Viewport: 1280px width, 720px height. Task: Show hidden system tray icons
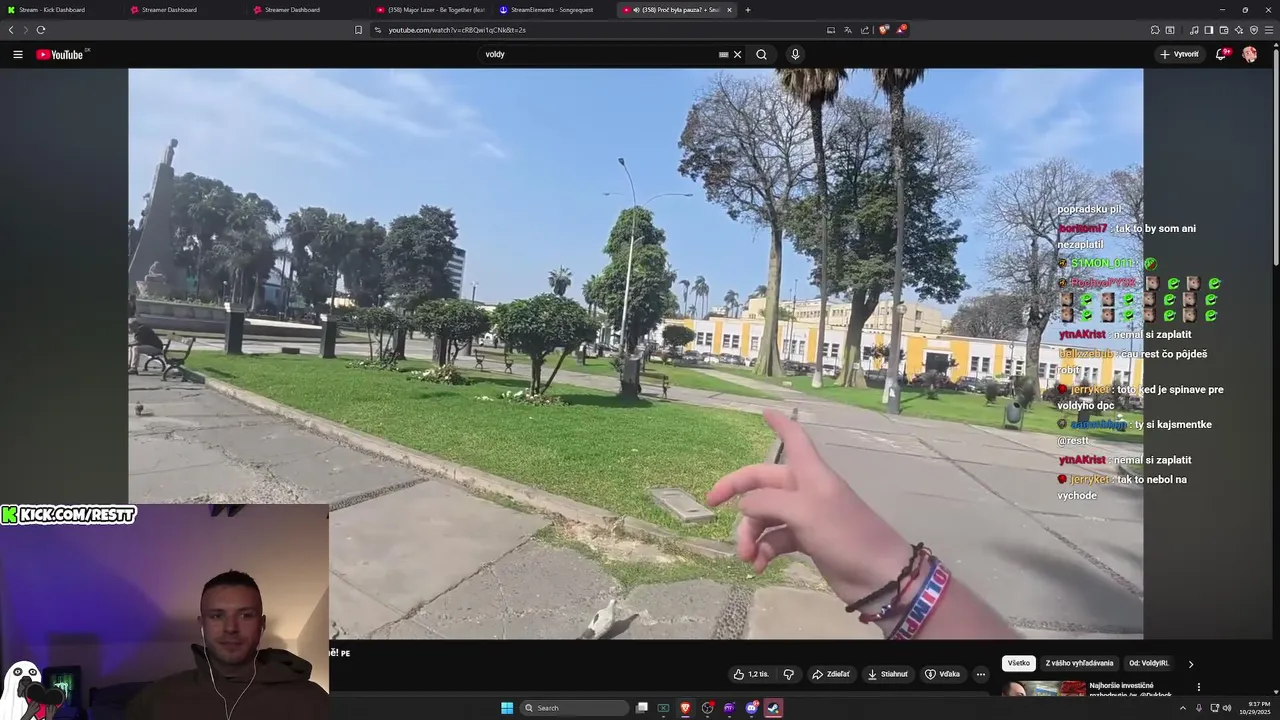tap(1183, 708)
